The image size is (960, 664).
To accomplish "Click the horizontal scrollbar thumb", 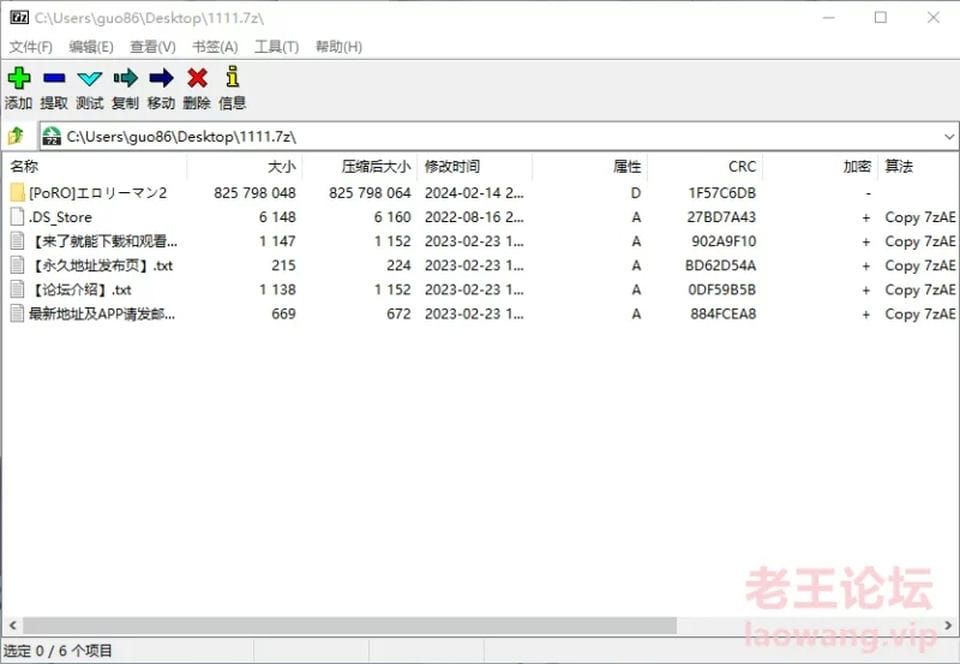I will [350, 625].
